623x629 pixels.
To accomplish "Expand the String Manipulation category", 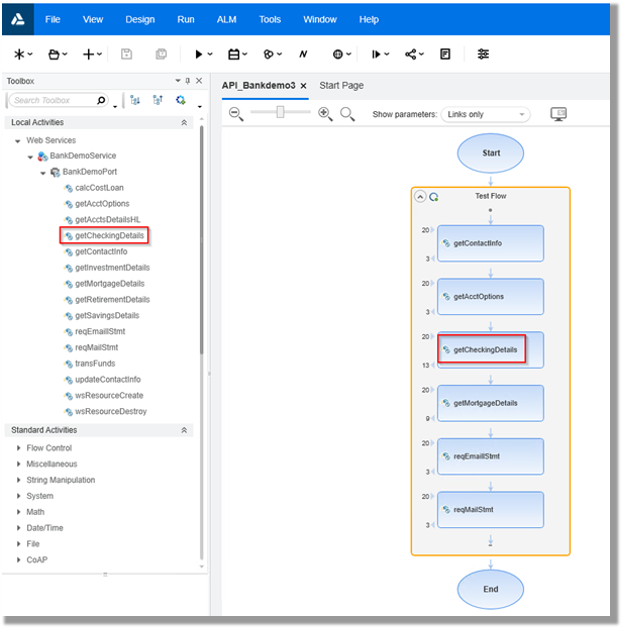I will (18, 480).
